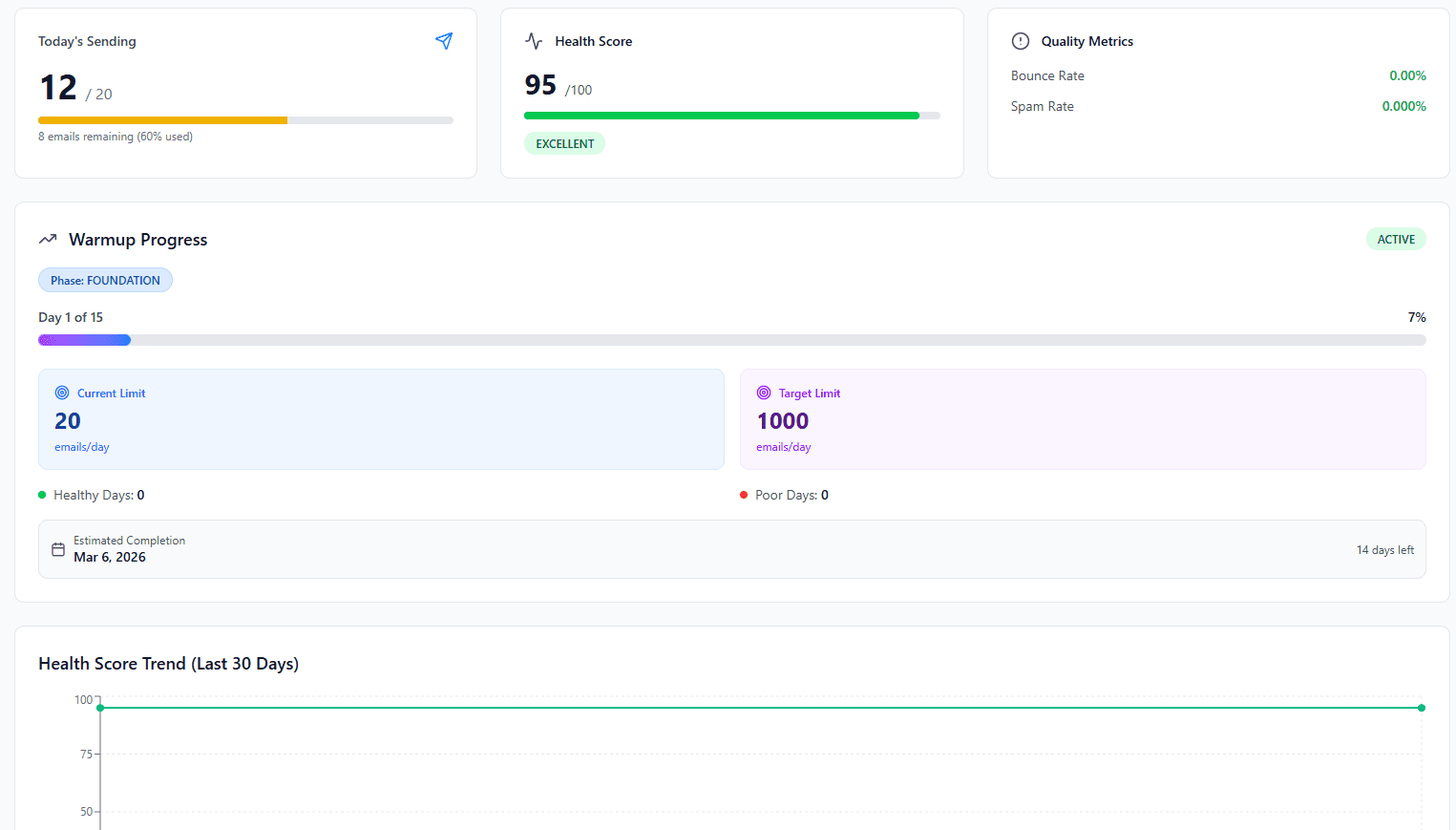The image size is (1456, 830).
Task: Click the paper plane send icon
Action: (443, 41)
